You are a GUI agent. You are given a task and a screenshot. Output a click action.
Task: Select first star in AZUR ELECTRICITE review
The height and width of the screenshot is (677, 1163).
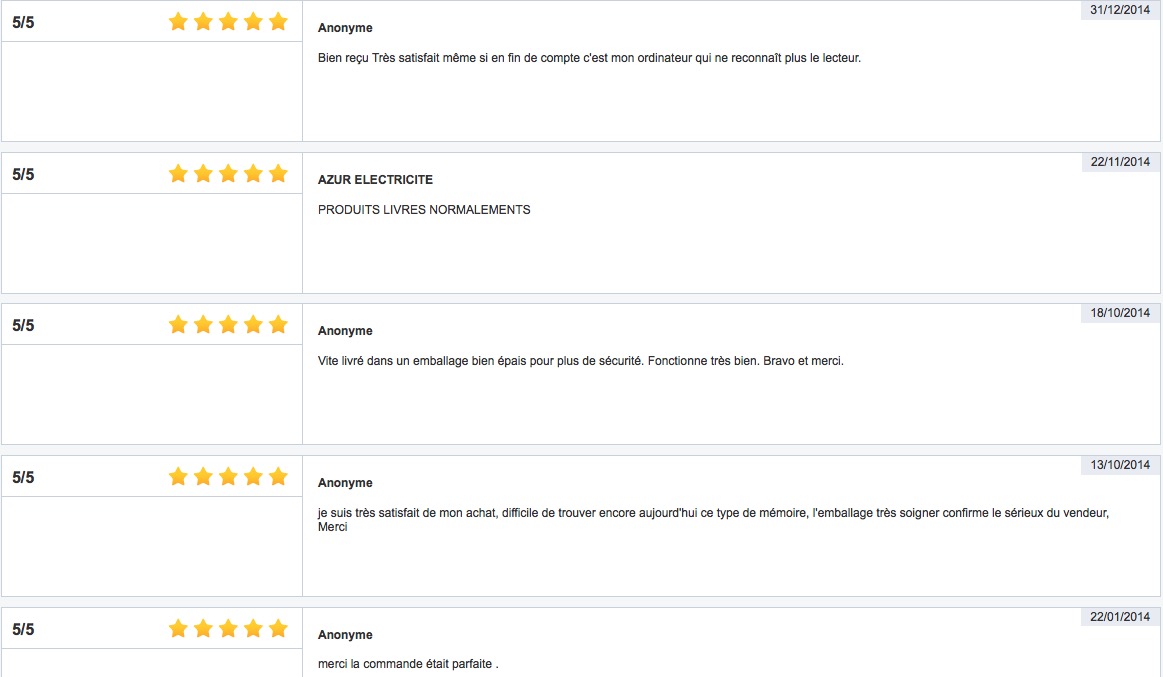178,174
